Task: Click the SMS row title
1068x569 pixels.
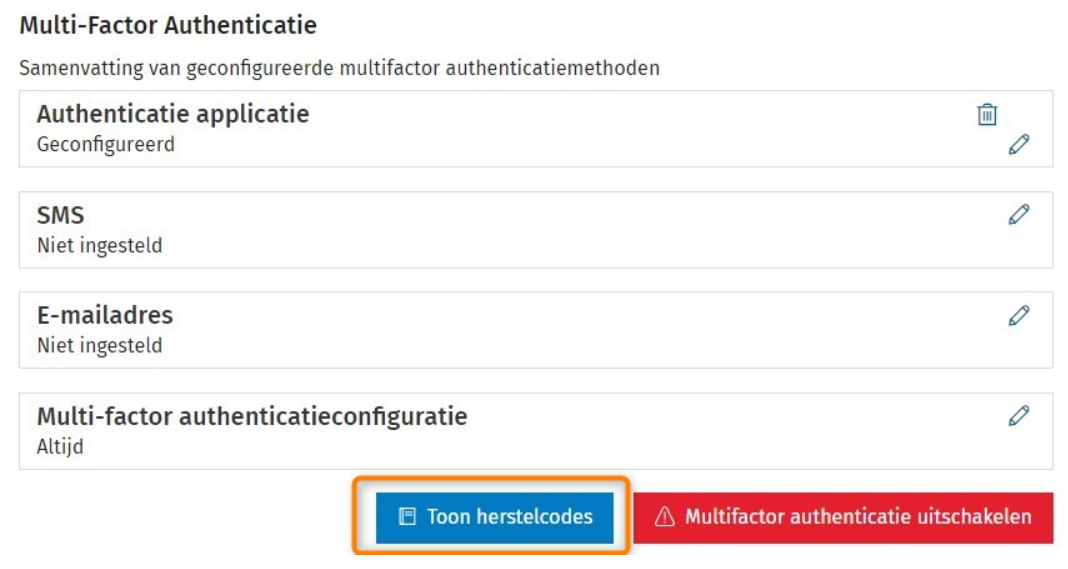Action: click(60, 215)
